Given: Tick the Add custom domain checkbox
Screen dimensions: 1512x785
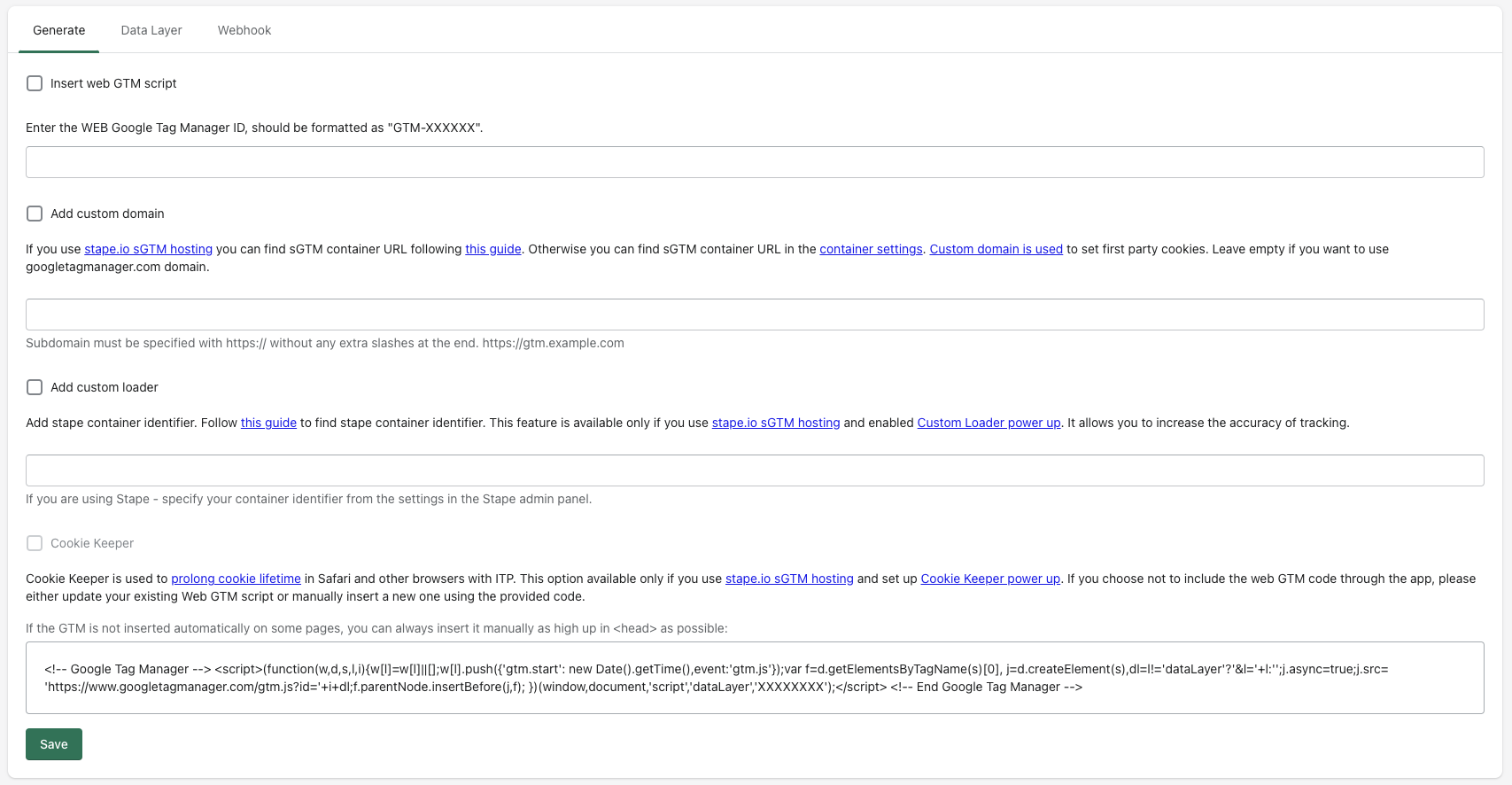Looking at the screenshot, I should point(35,214).
